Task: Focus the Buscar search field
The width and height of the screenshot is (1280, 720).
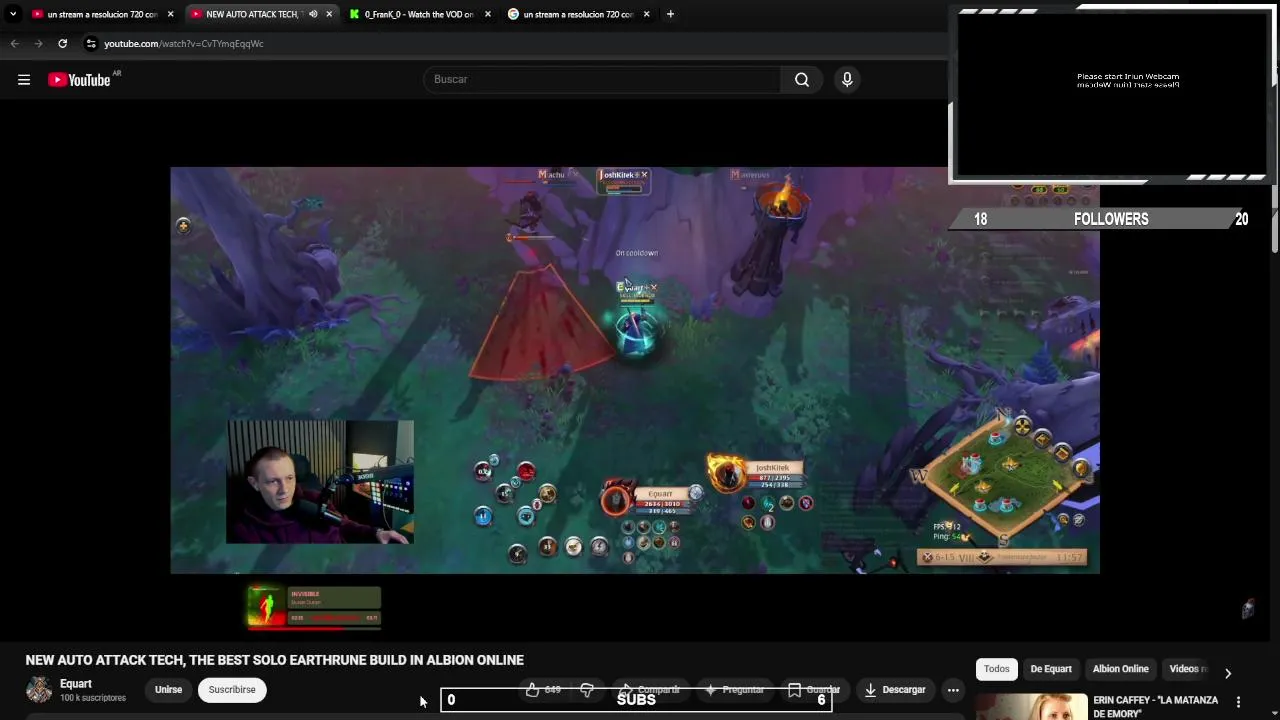Action: [x=603, y=79]
